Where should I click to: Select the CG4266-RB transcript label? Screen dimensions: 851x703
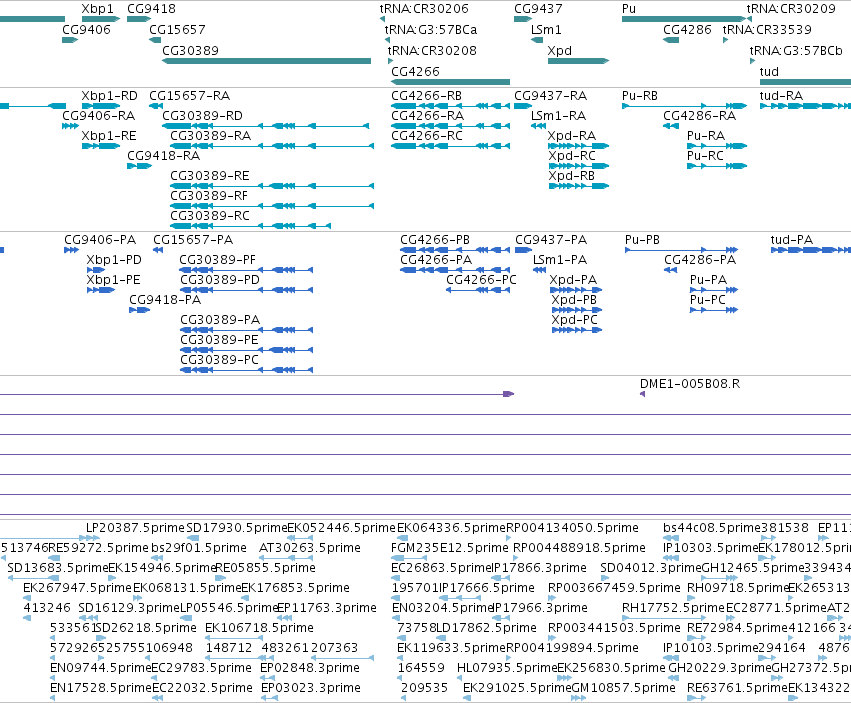tap(427, 96)
